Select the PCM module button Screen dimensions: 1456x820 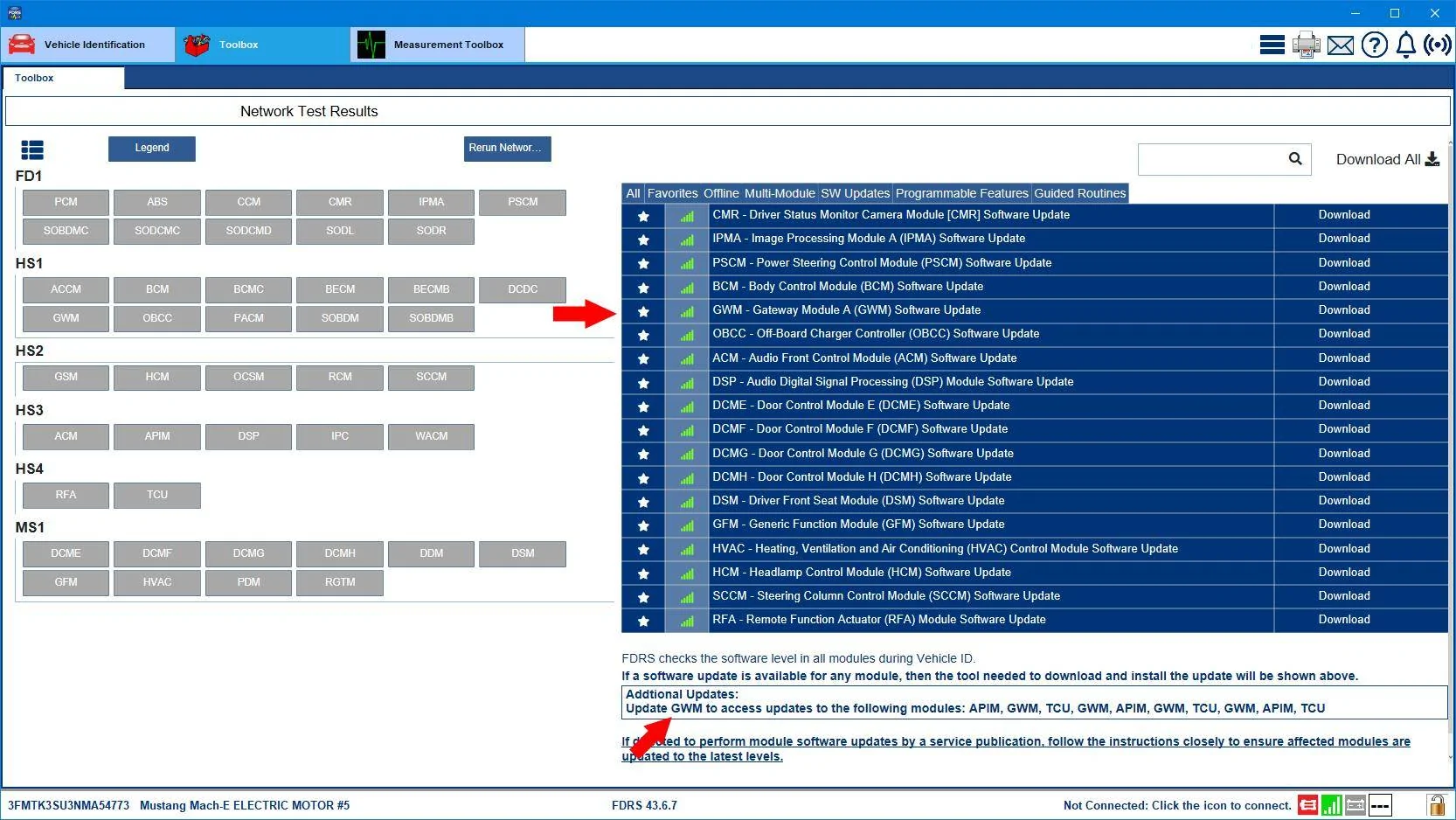coord(66,203)
